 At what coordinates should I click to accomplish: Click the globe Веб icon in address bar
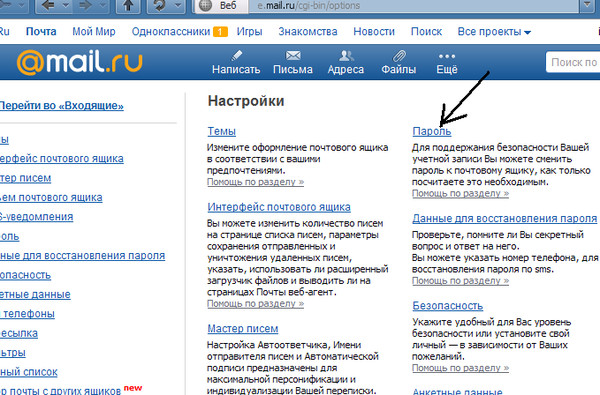coord(206,6)
